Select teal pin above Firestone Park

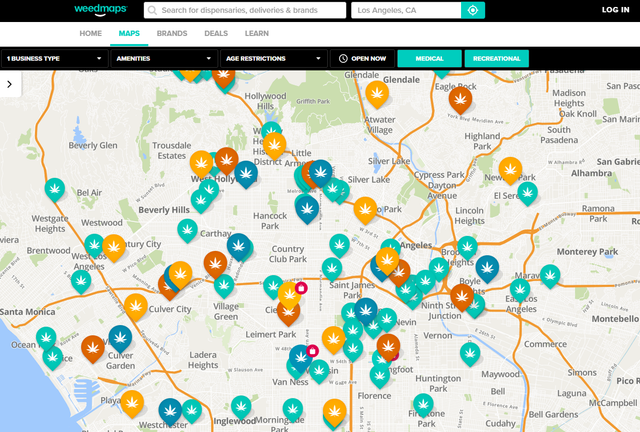[x=423, y=404]
